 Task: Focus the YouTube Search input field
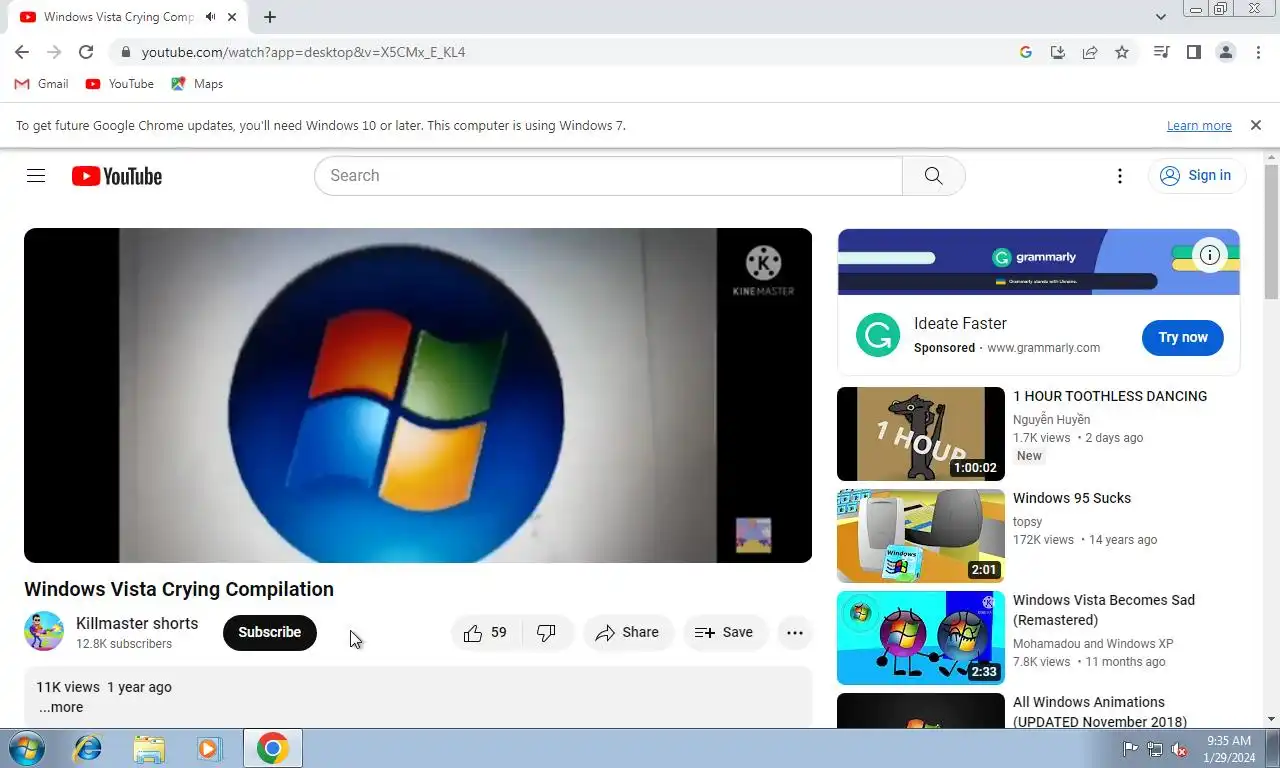click(x=608, y=176)
